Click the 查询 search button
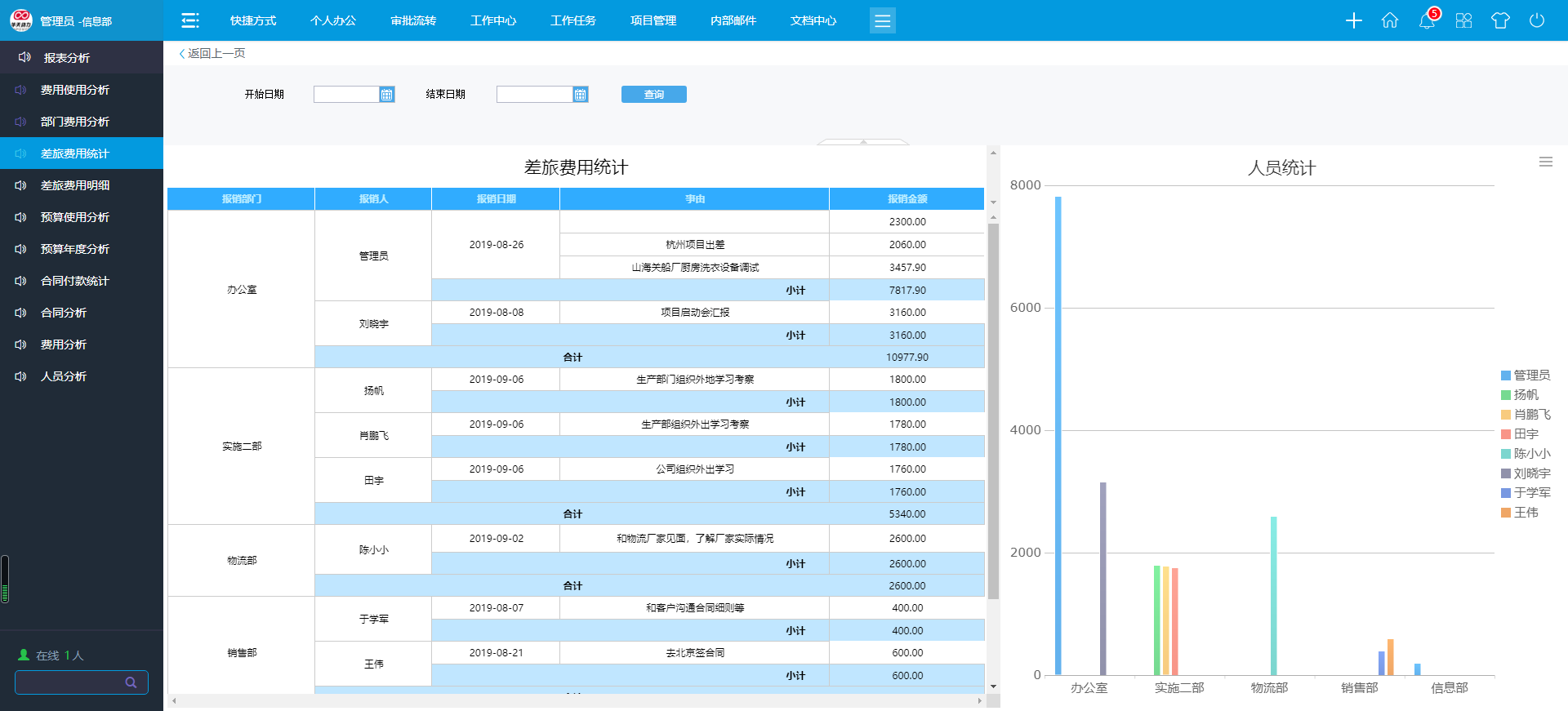 coord(653,95)
